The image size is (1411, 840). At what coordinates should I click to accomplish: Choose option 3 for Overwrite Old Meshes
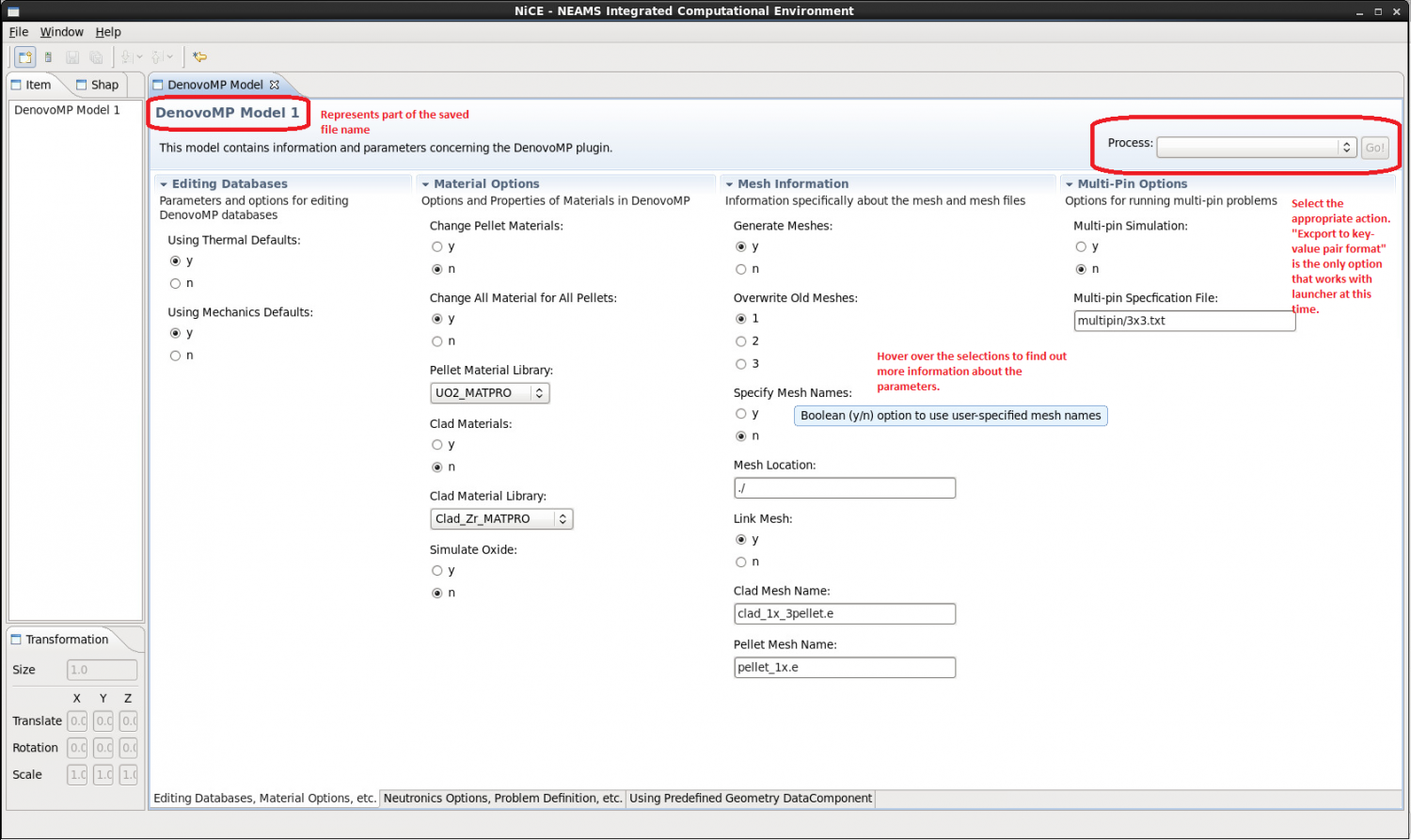[x=741, y=365]
